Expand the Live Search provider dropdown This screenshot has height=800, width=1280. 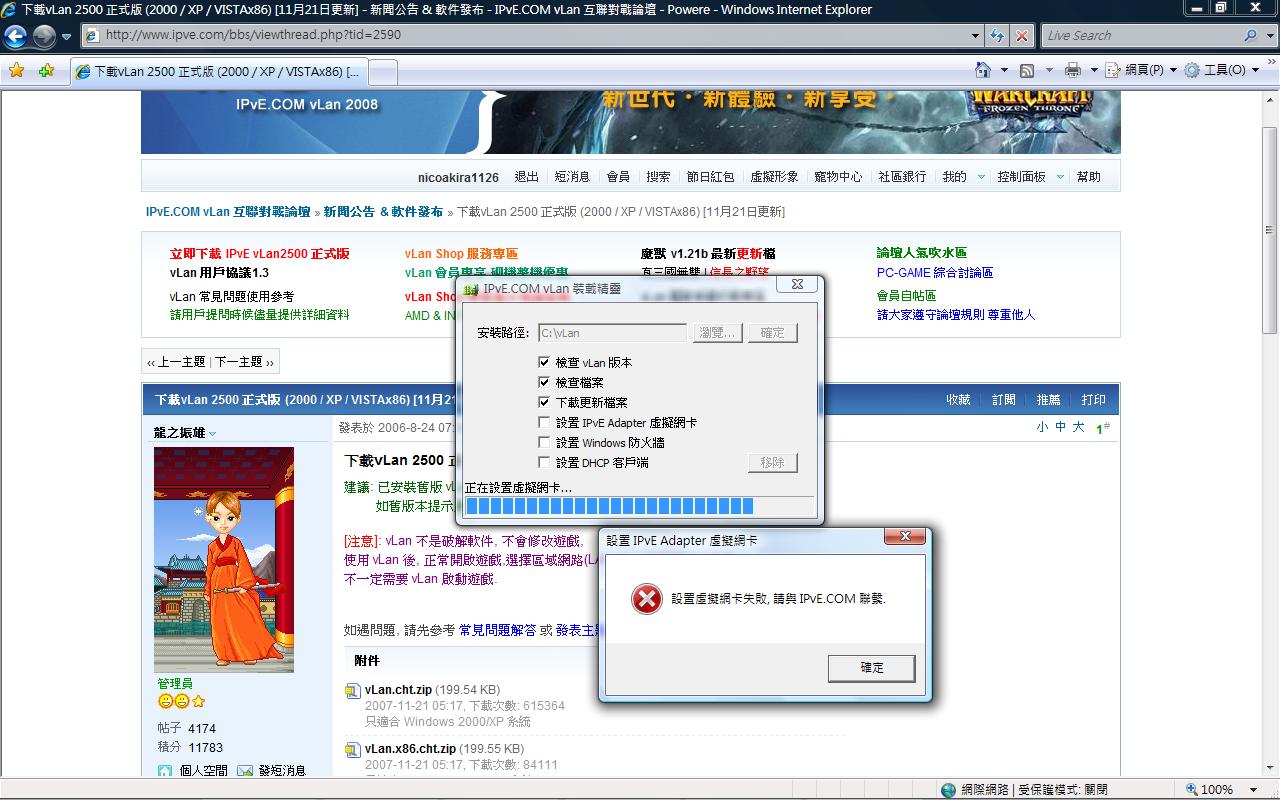pyautogui.click(x=1268, y=35)
